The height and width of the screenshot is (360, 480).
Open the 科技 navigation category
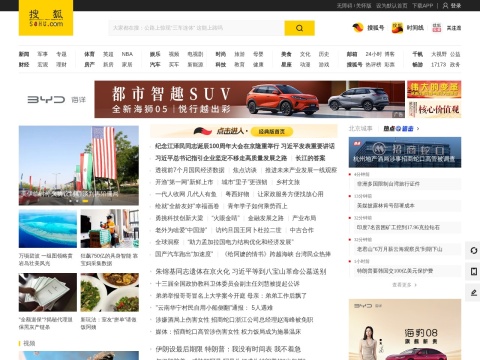coord(221,64)
